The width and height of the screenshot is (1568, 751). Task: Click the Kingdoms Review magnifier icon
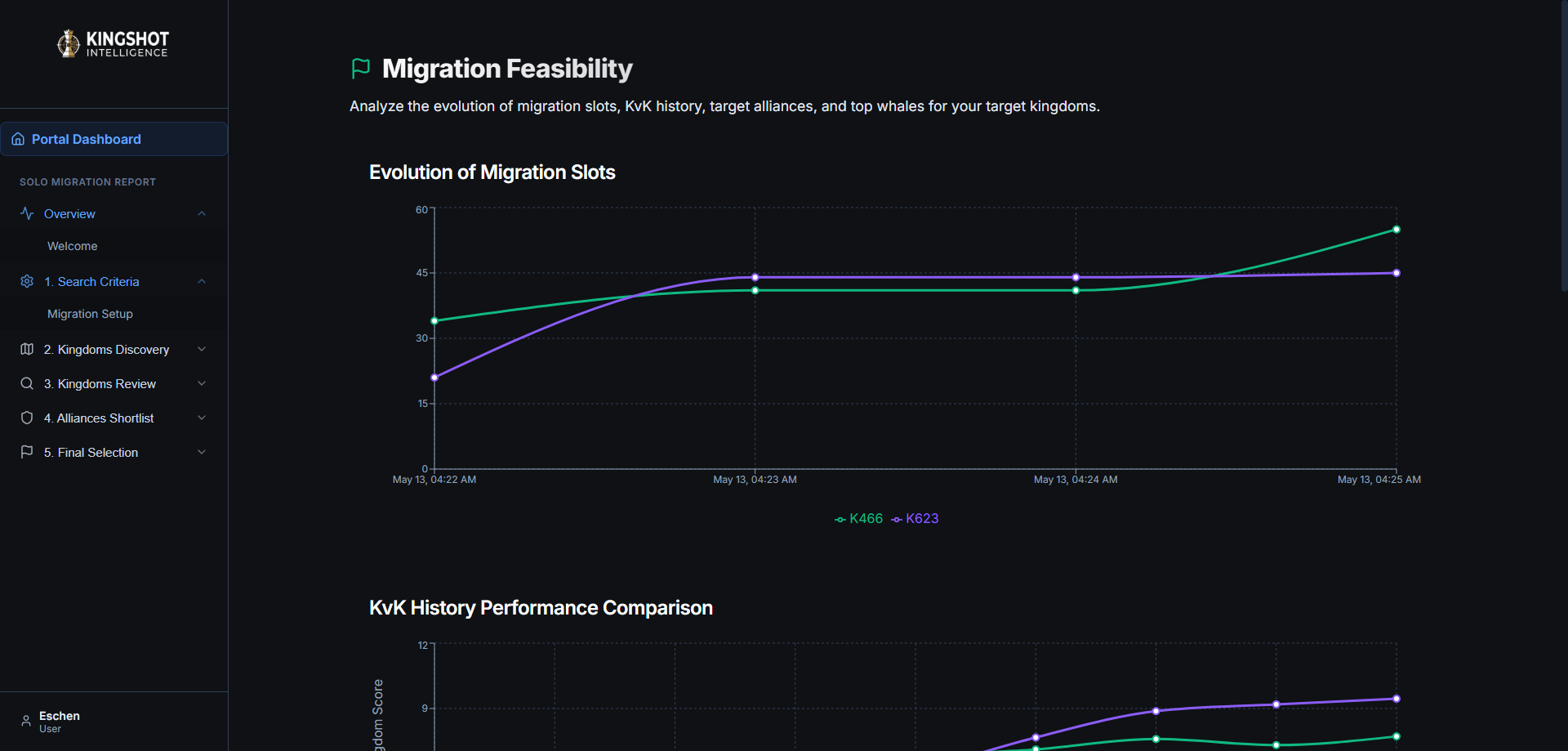(x=27, y=383)
